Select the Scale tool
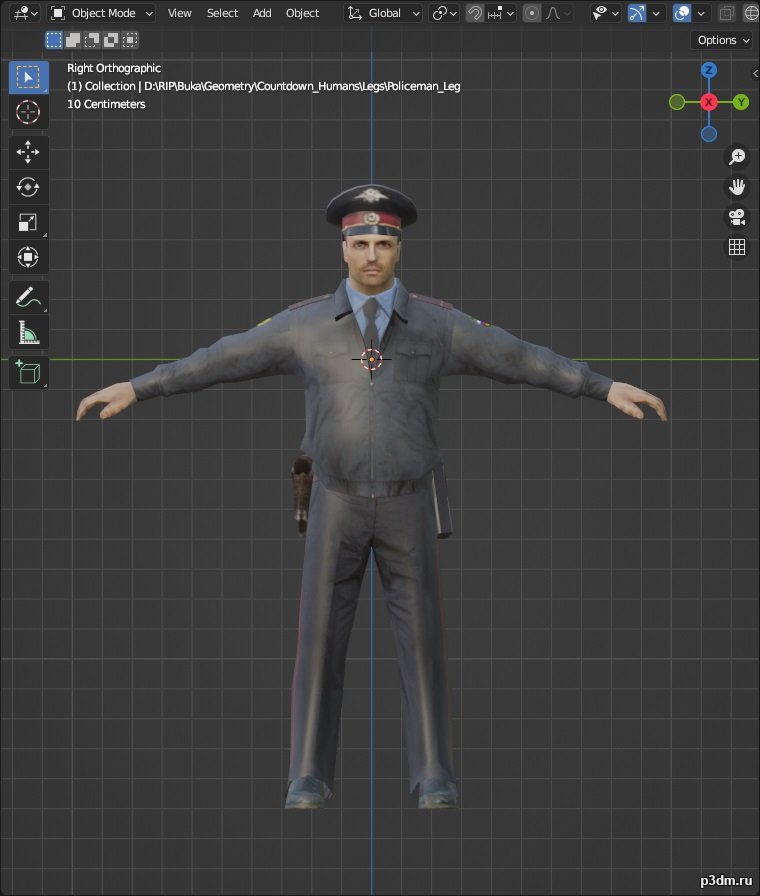Screen dimensions: 760x896 tap(28, 222)
